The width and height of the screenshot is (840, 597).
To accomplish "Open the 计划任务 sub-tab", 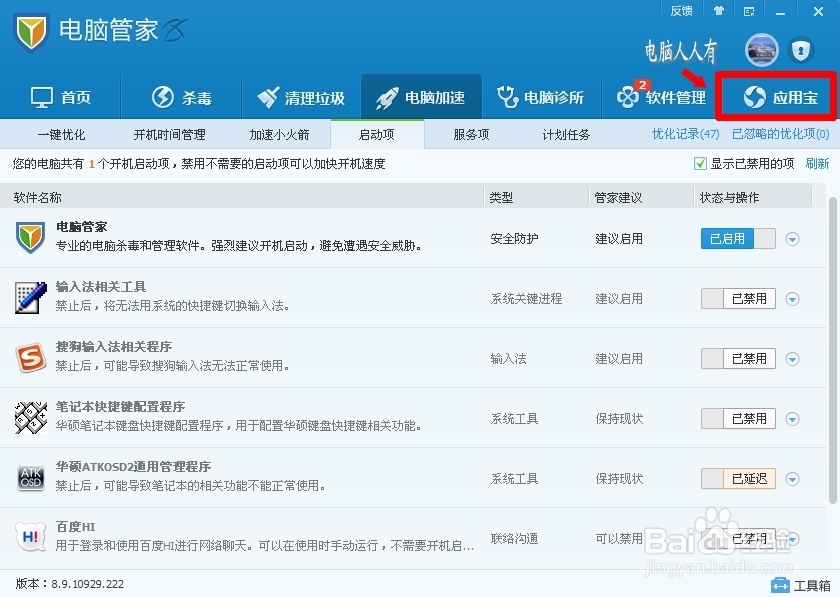I will (x=566, y=135).
